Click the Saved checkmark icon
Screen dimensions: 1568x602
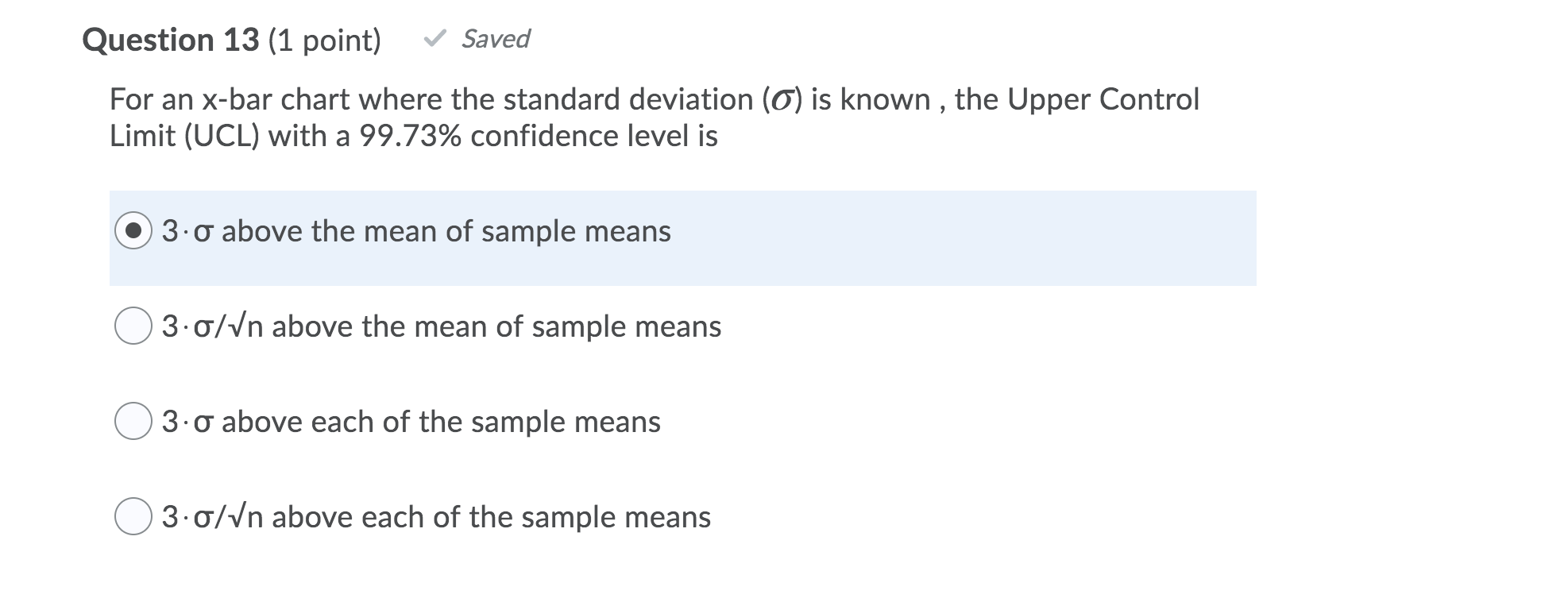tap(437, 38)
